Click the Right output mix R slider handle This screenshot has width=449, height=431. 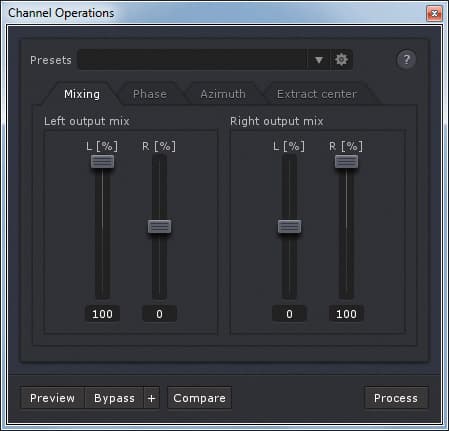pos(346,162)
